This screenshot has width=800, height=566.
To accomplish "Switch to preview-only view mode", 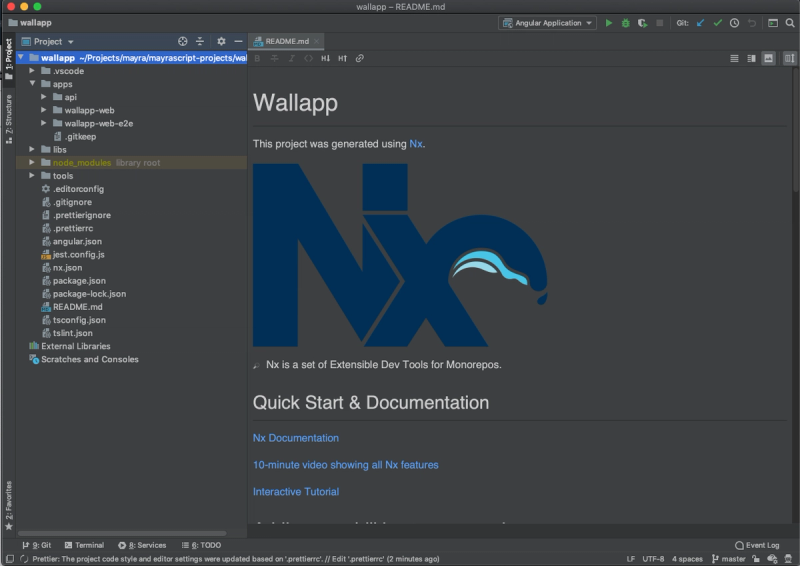I will click(768, 59).
